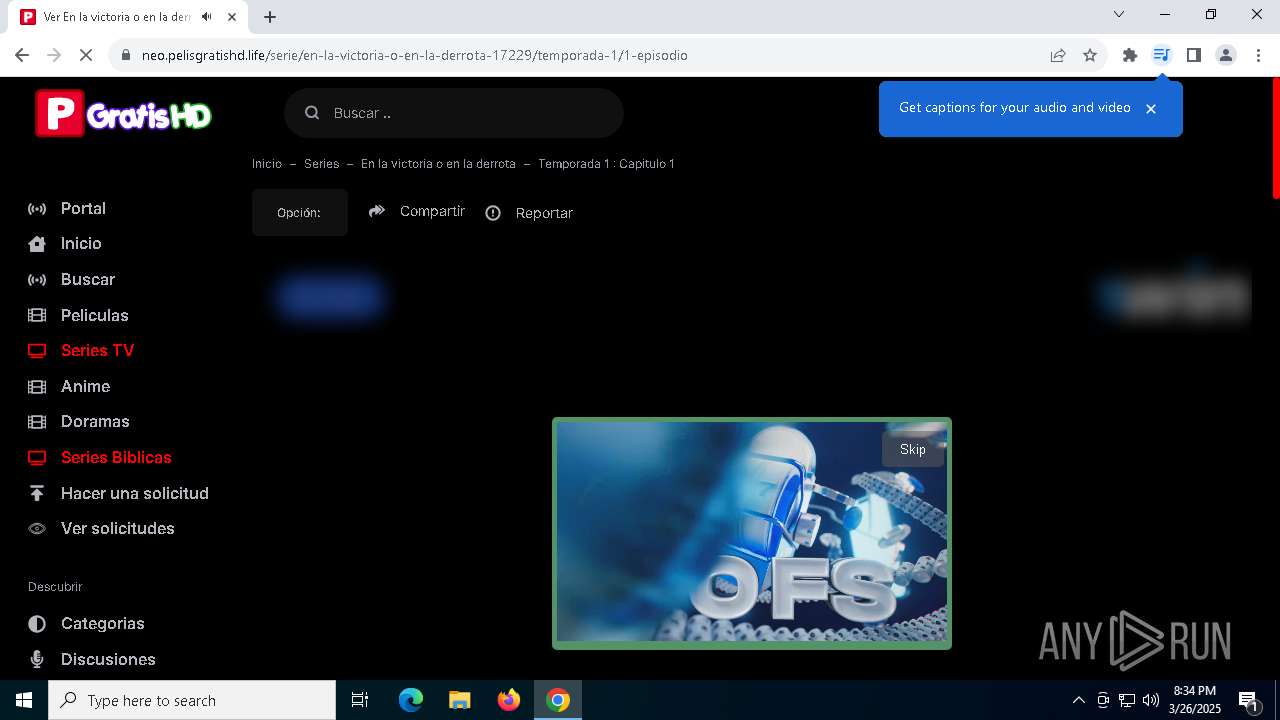Show hidden system tray icons
Screen dimensions: 1280x720
(x=1079, y=700)
